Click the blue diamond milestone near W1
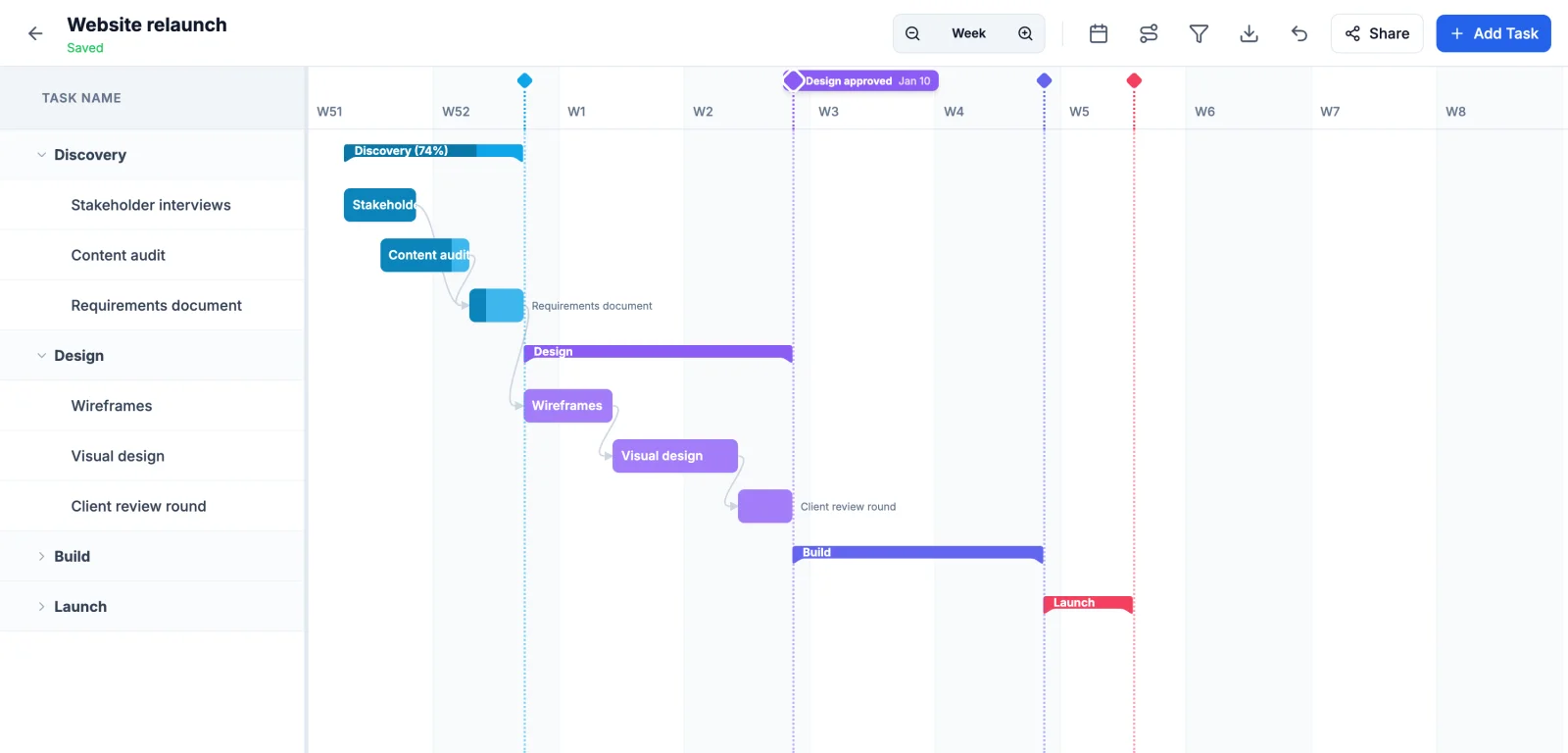The height and width of the screenshot is (753, 1568). (x=524, y=80)
